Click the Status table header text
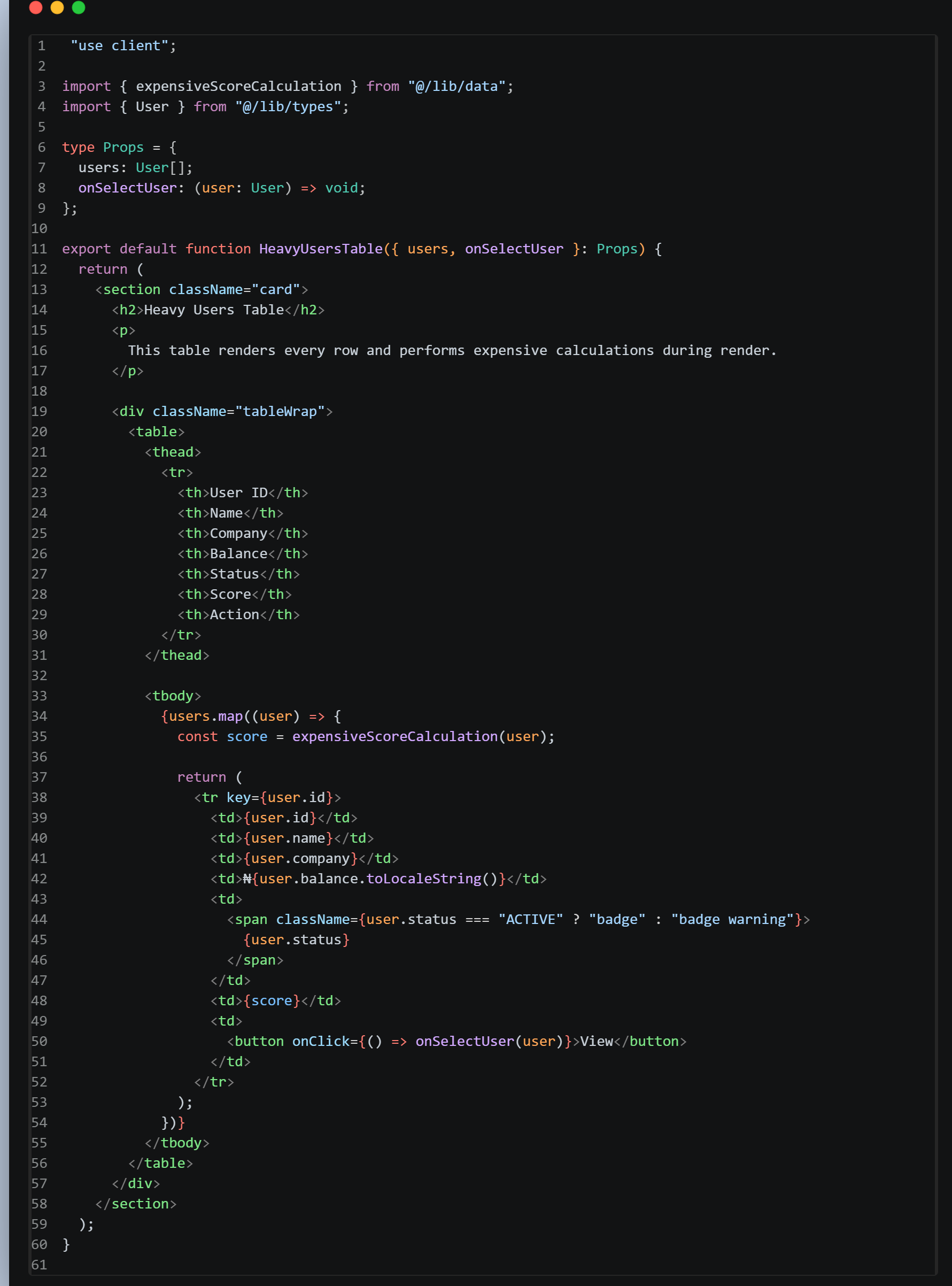 click(235, 574)
